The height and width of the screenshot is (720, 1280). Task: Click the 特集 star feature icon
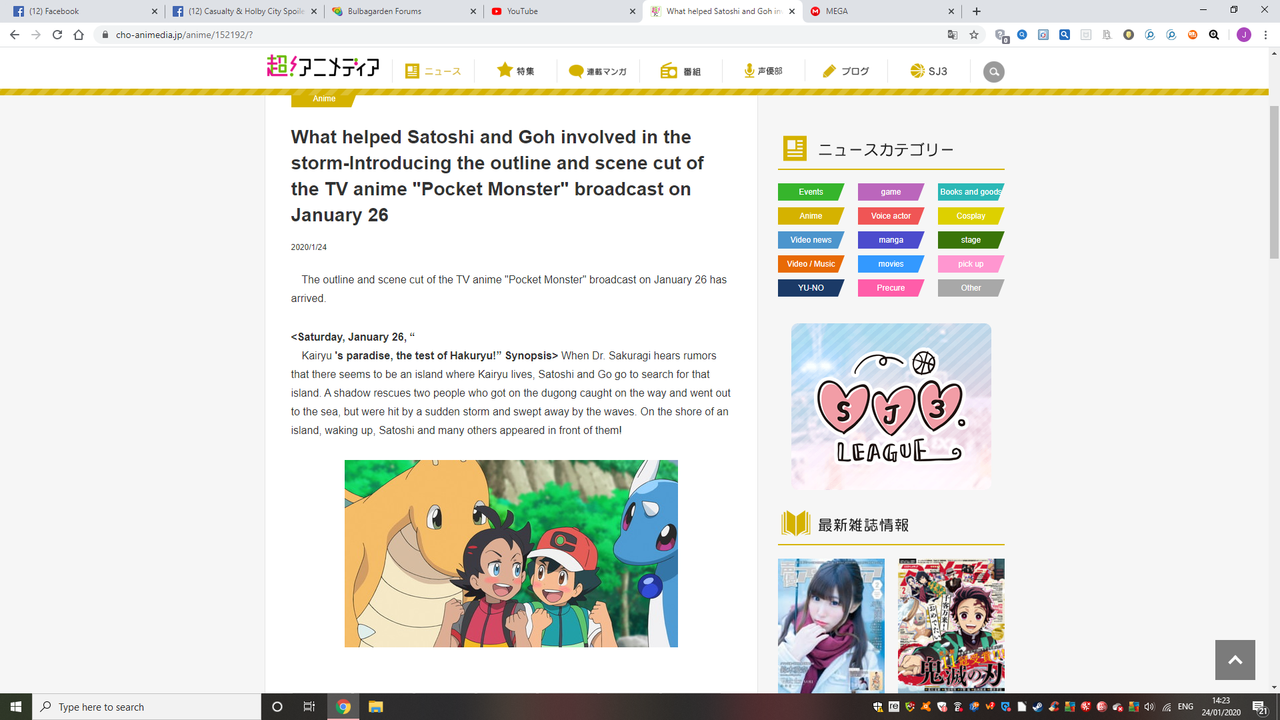coord(504,70)
